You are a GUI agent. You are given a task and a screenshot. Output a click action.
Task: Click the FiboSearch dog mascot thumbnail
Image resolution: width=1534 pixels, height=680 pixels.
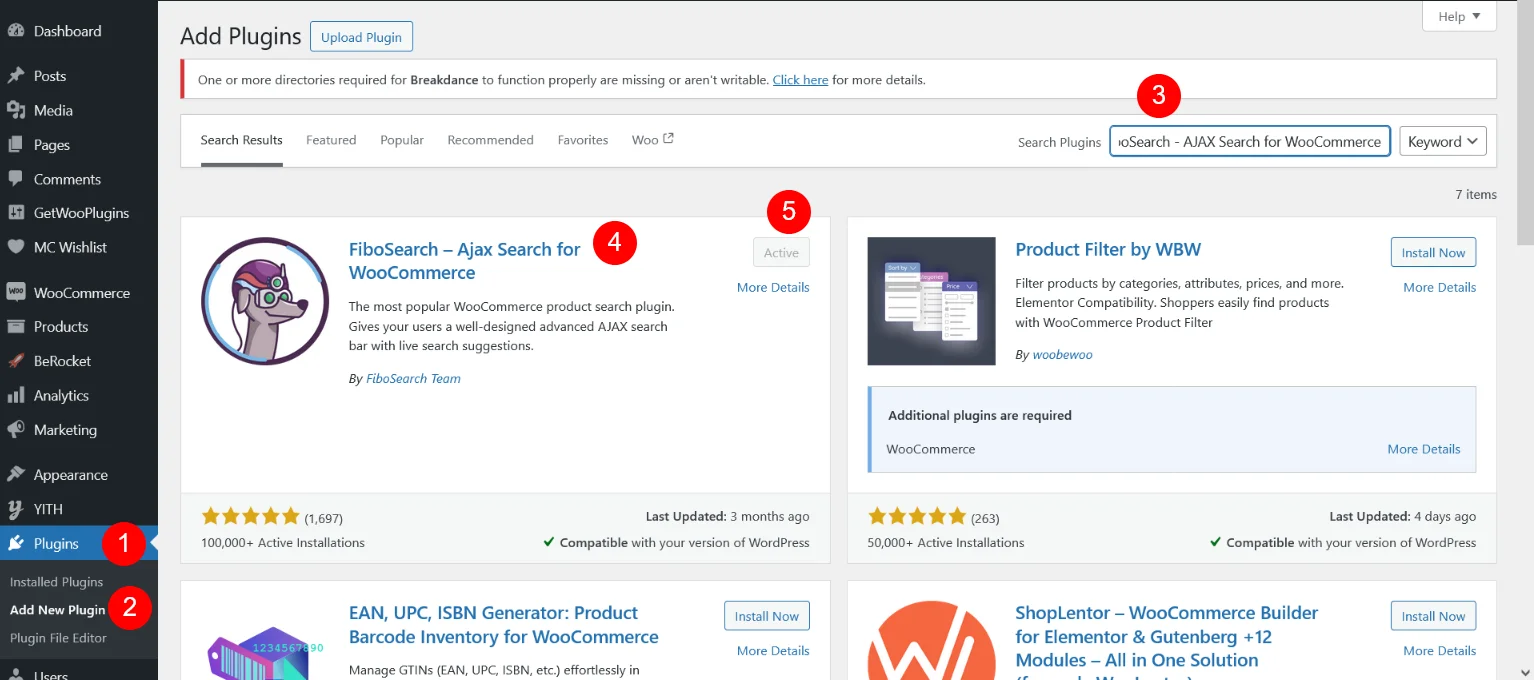(265, 301)
